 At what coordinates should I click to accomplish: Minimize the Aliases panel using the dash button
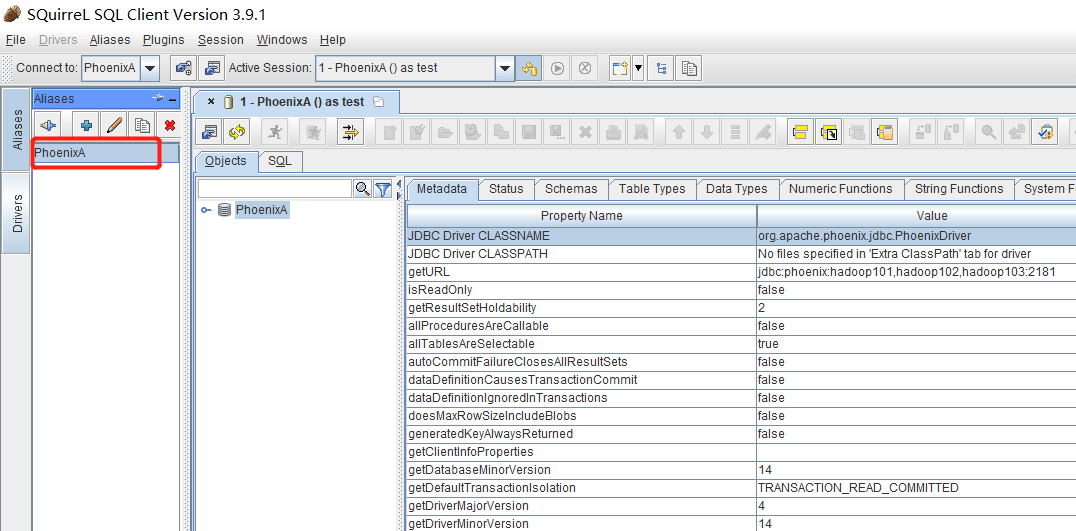click(x=172, y=99)
